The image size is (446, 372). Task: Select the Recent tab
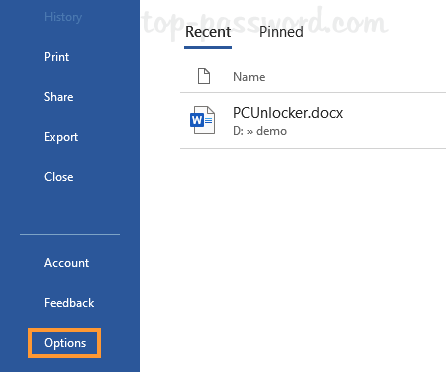click(x=208, y=32)
